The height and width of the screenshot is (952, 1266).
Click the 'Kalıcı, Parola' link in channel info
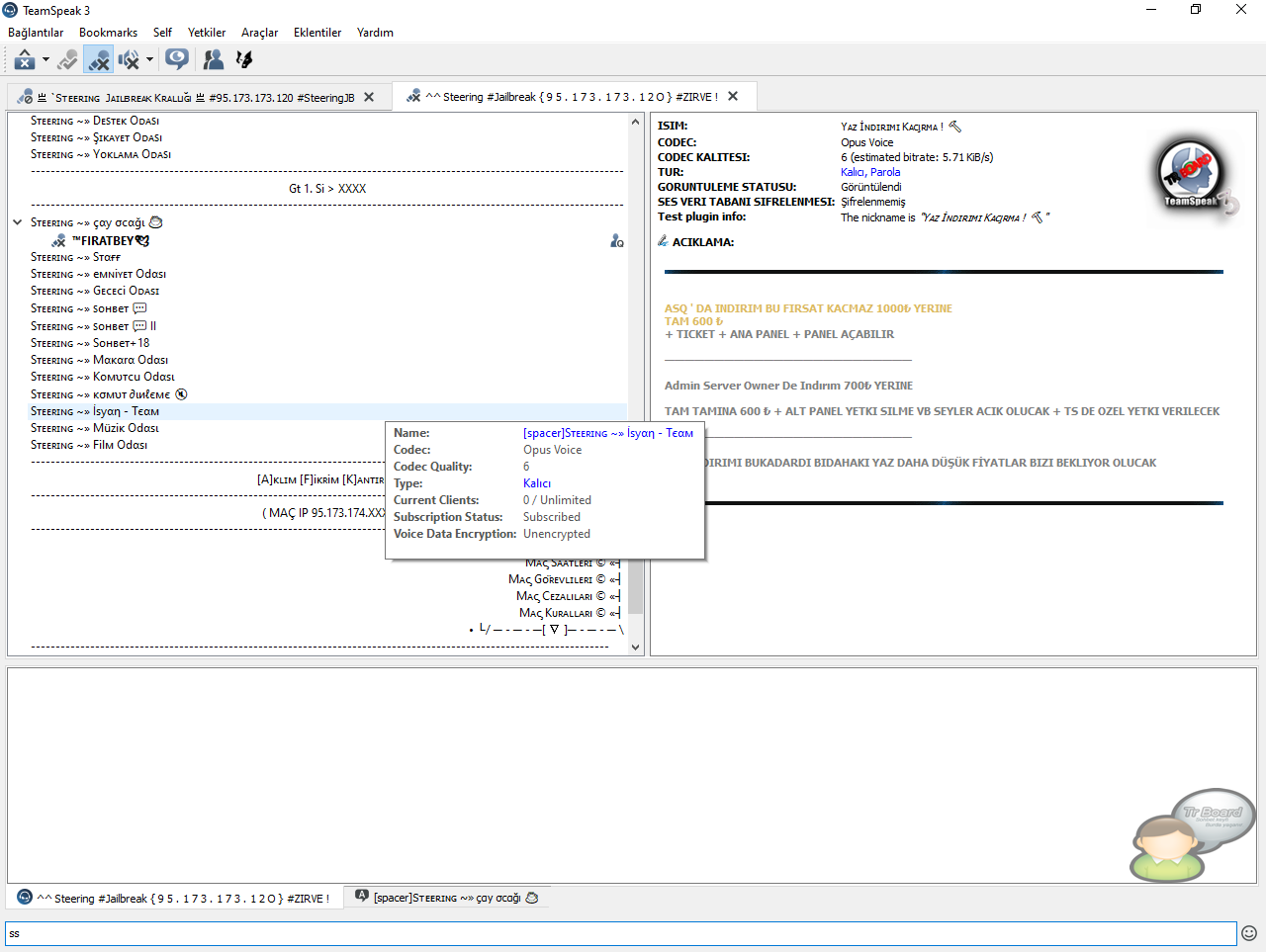coord(870,172)
